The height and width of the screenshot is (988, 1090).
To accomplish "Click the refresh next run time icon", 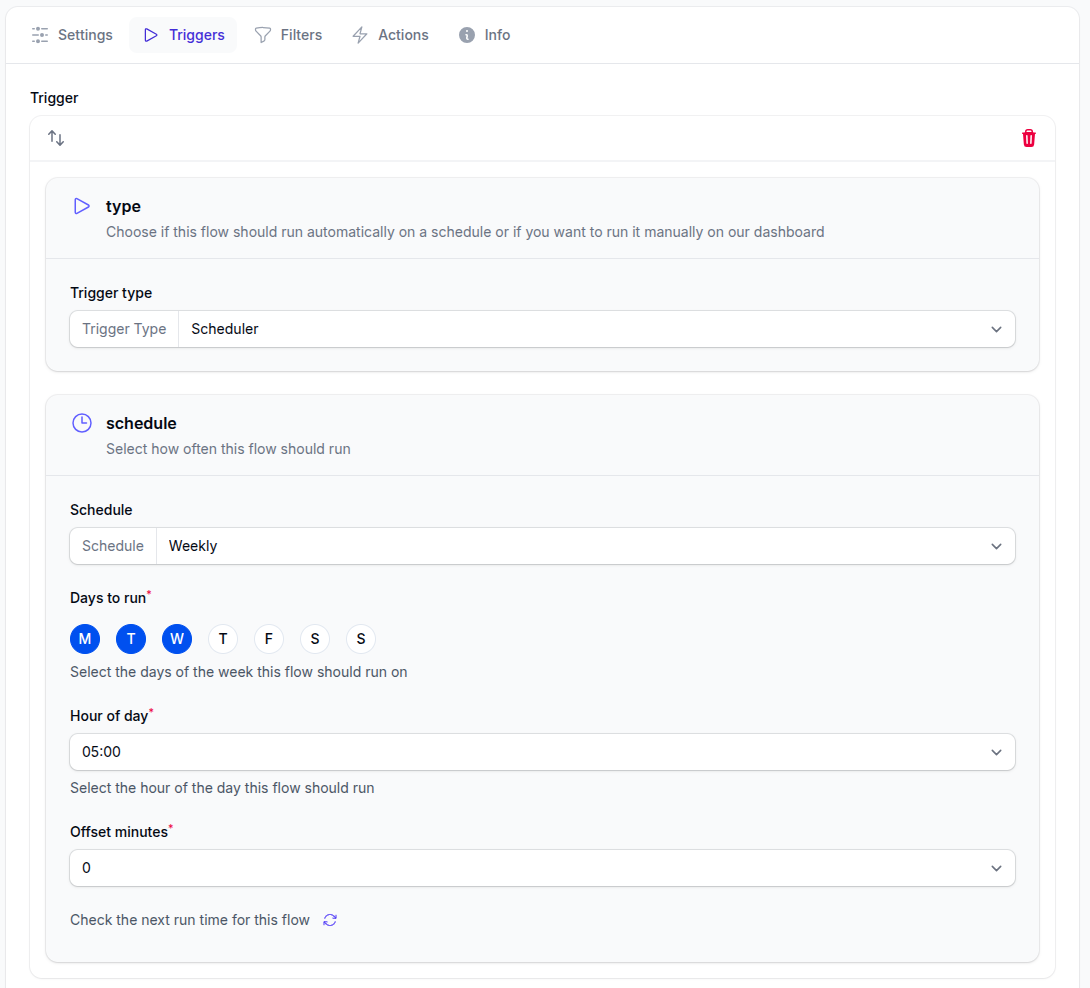I will pyautogui.click(x=330, y=920).
